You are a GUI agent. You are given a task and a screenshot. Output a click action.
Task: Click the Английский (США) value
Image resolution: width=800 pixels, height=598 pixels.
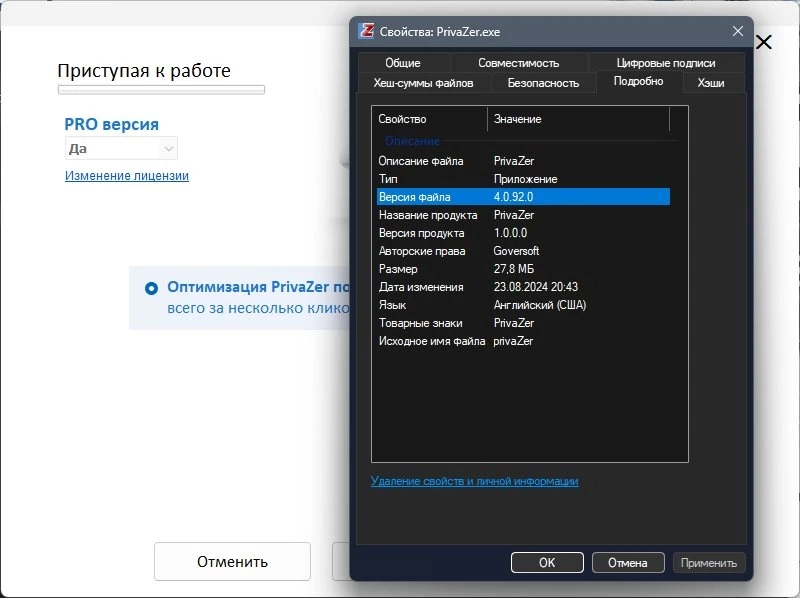click(x=540, y=305)
